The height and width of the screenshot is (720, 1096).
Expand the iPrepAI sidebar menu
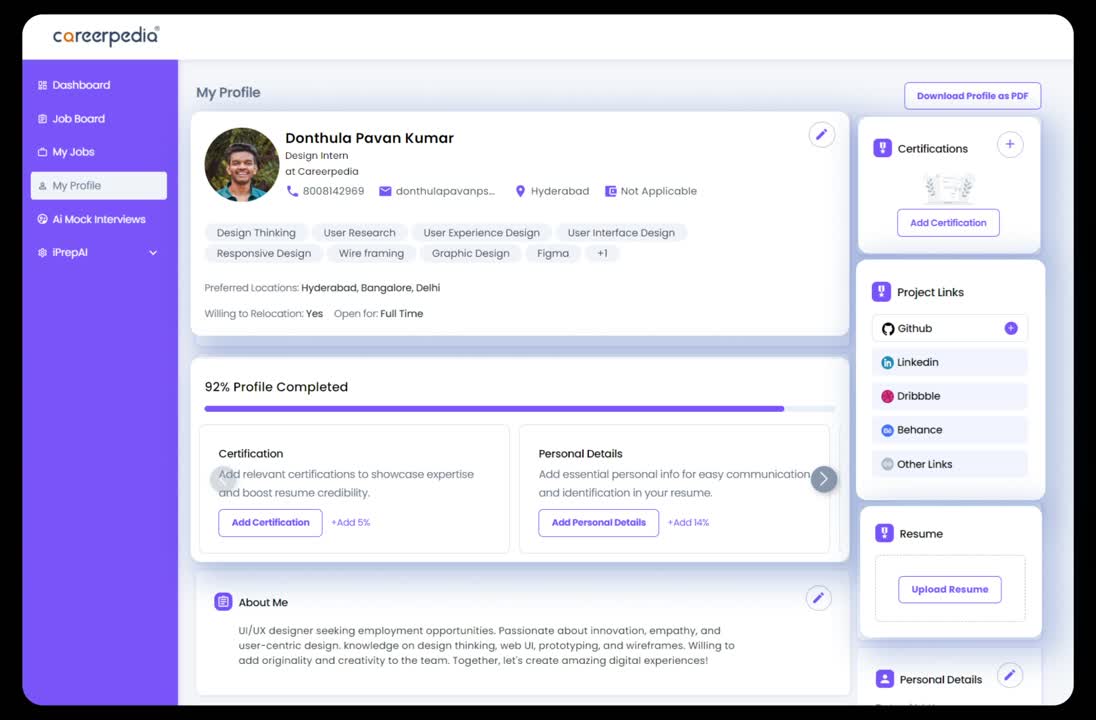[x=152, y=252]
